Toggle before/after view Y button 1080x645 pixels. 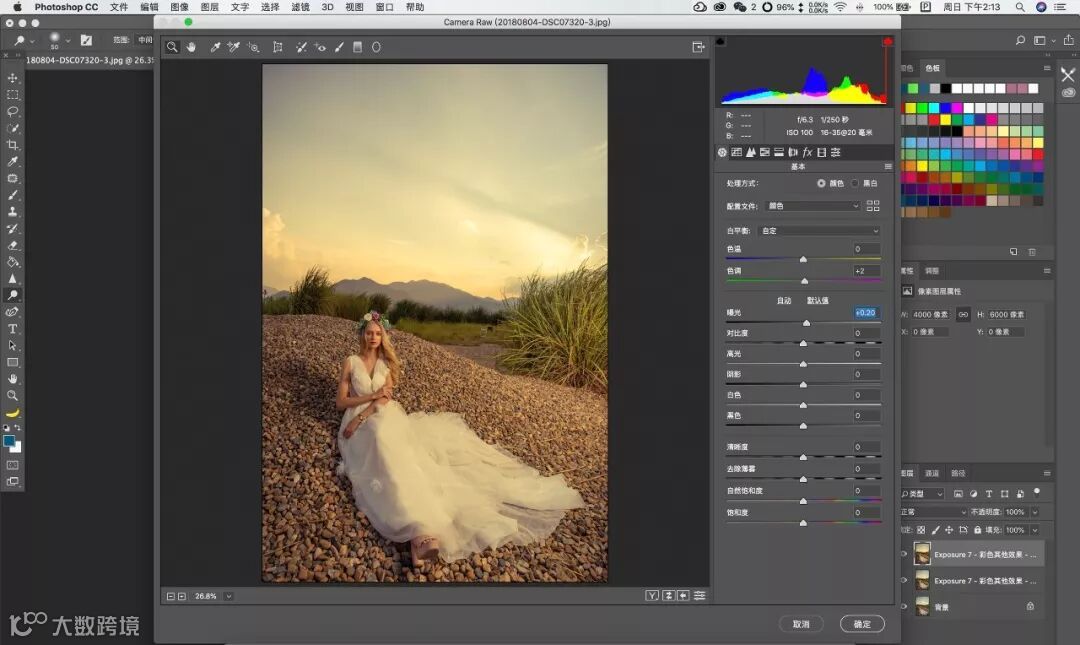pyautogui.click(x=652, y=595)
